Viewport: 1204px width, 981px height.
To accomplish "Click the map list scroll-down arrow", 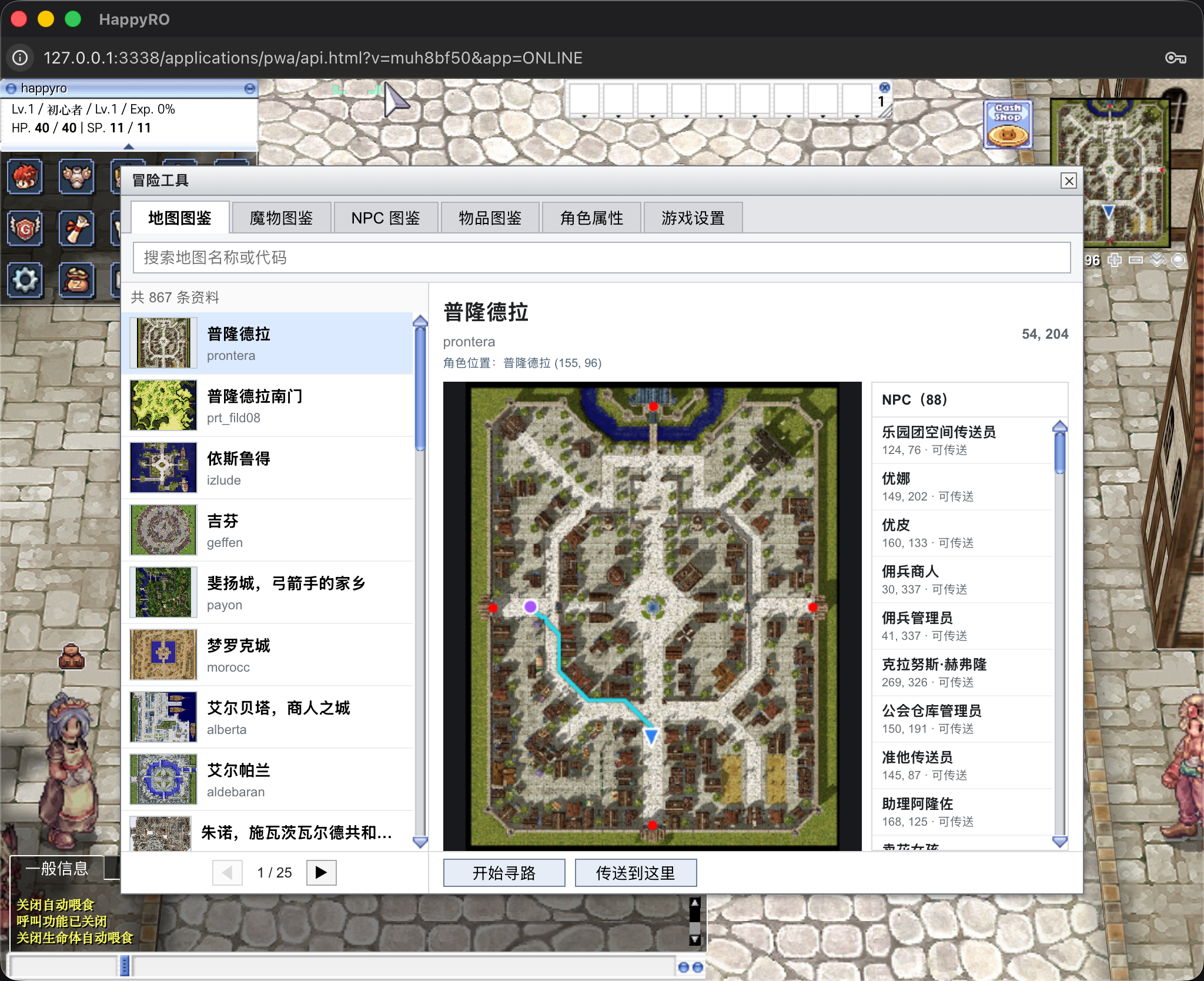I will (x=420, y=842).
